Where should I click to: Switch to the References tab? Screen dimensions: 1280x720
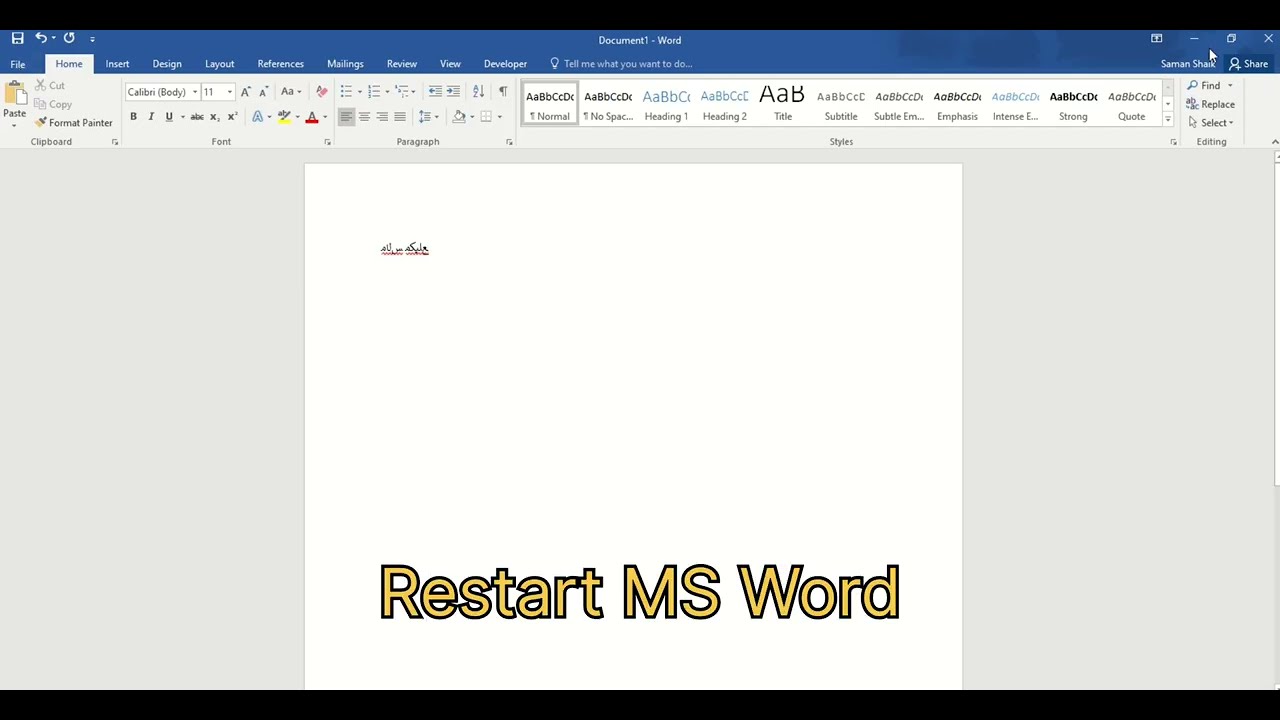point(280,64)
